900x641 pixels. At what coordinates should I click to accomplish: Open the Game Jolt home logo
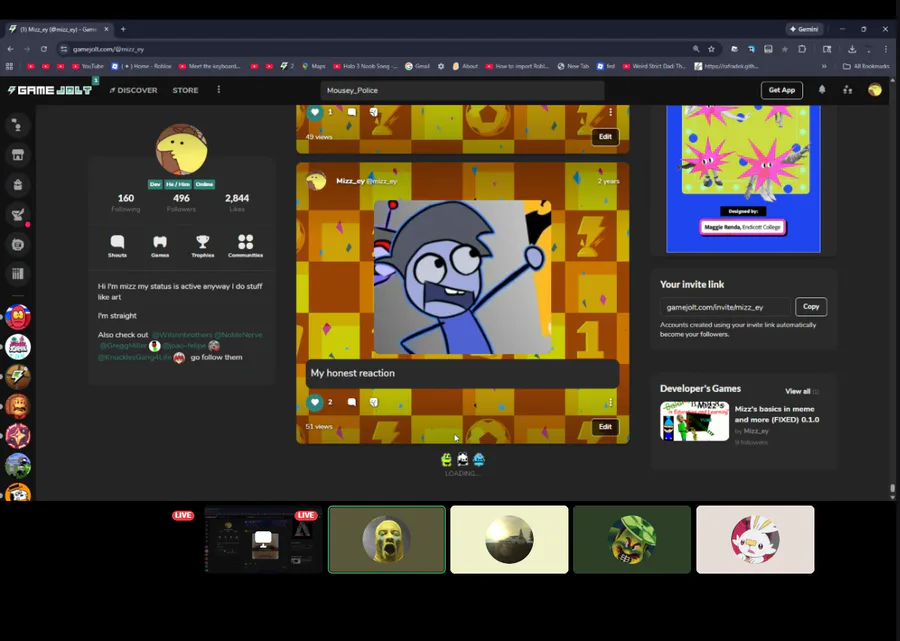coord(50,90)
